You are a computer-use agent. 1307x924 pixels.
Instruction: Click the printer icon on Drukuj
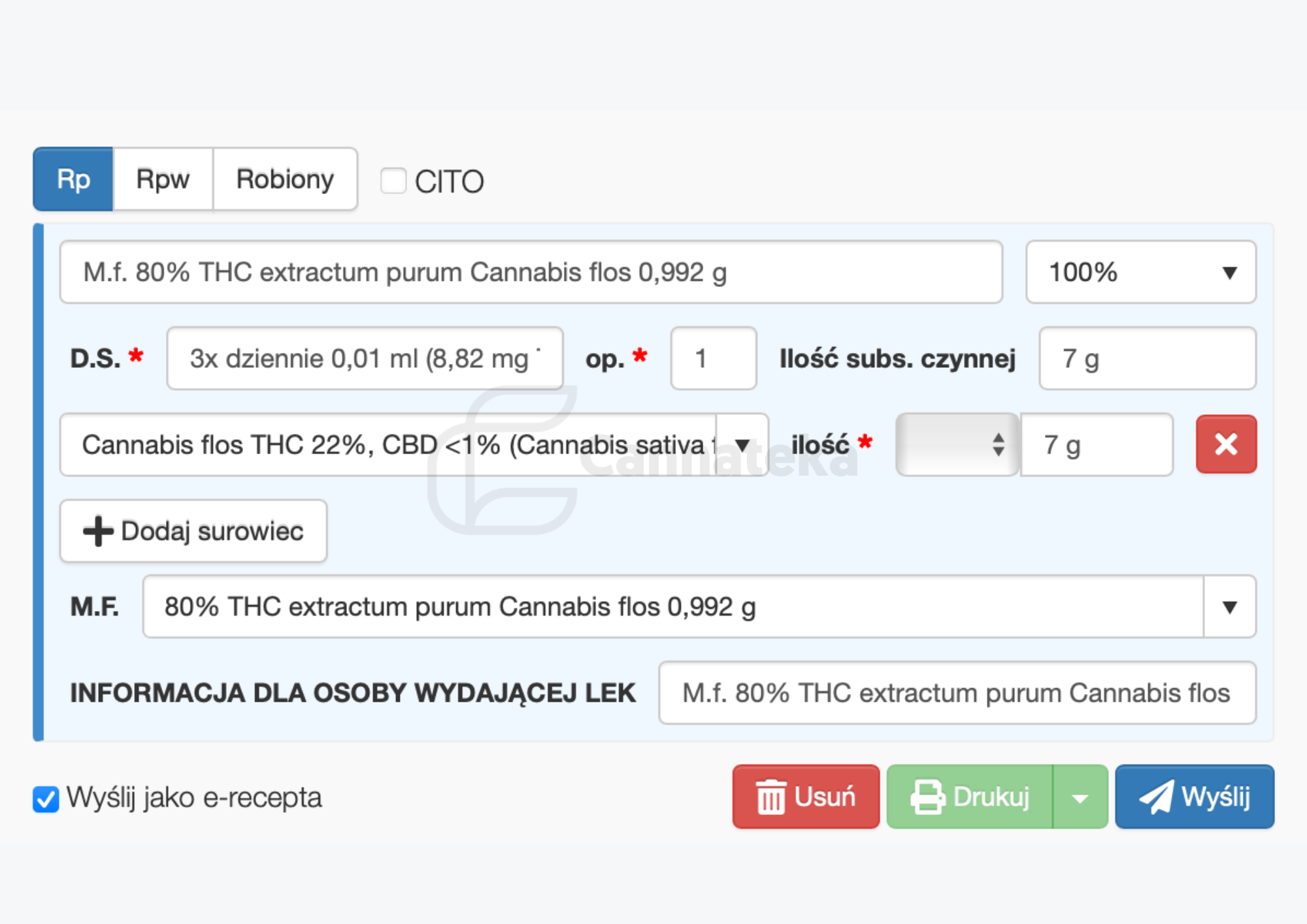927,797
